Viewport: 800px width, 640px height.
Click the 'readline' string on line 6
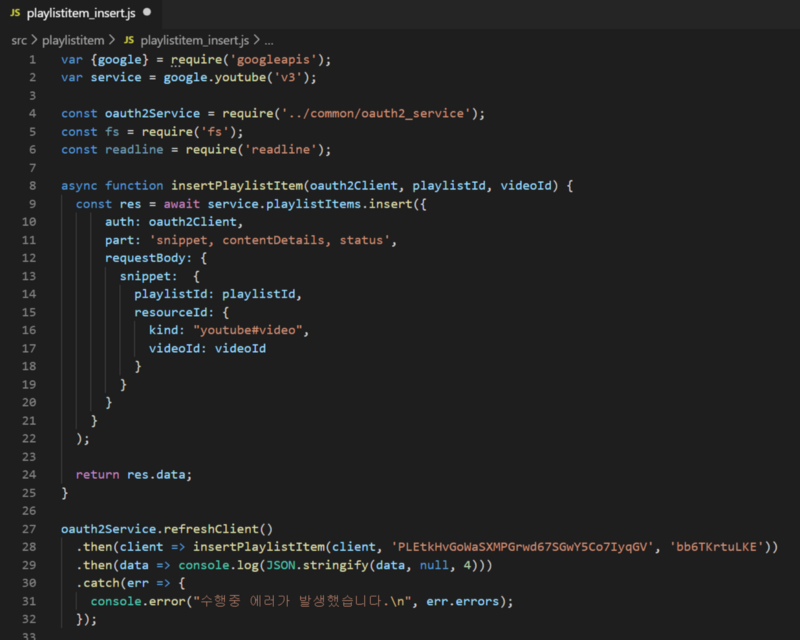281,150
